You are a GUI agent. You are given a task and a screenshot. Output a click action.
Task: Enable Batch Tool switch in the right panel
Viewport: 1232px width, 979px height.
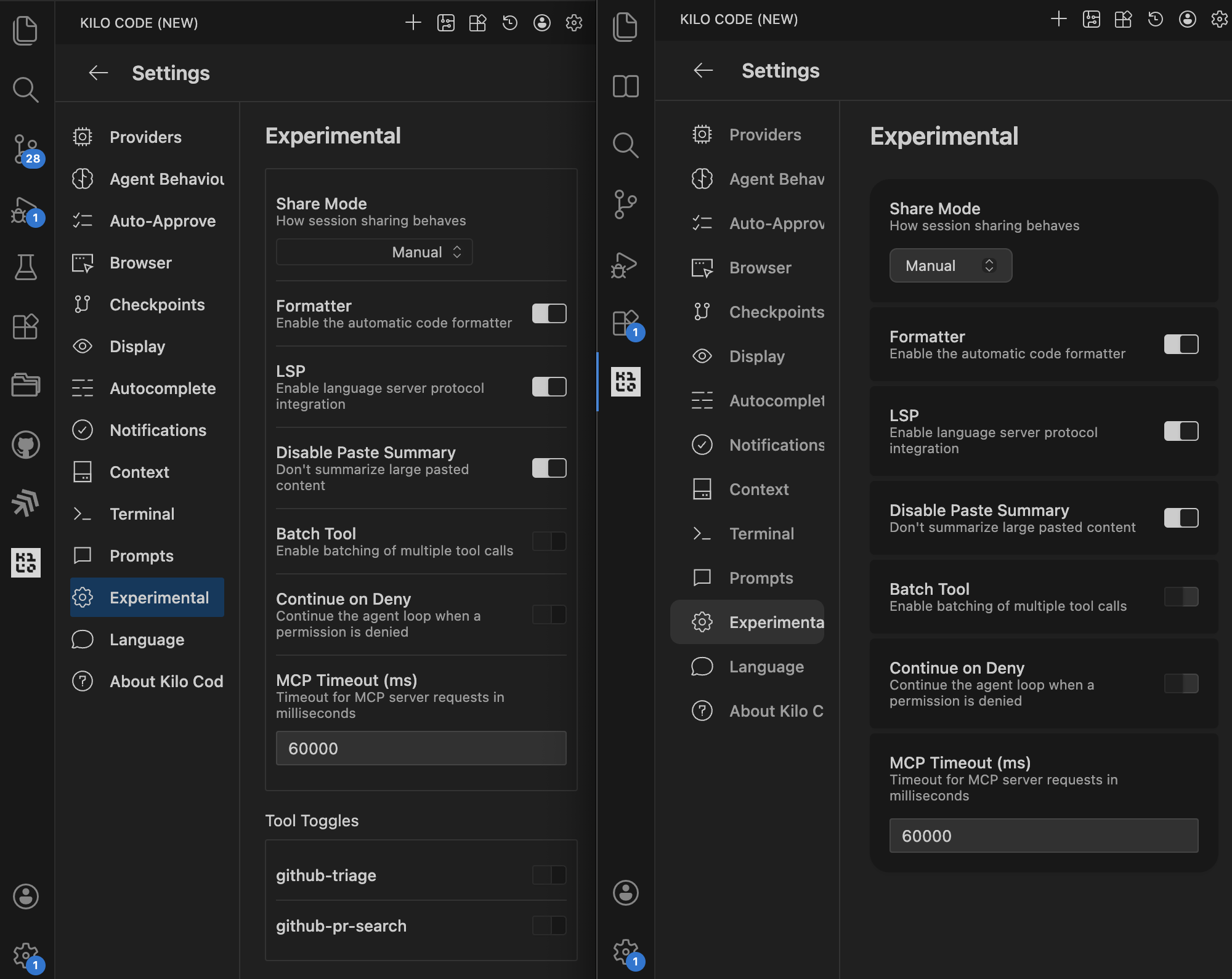[x=1180, y=597]
